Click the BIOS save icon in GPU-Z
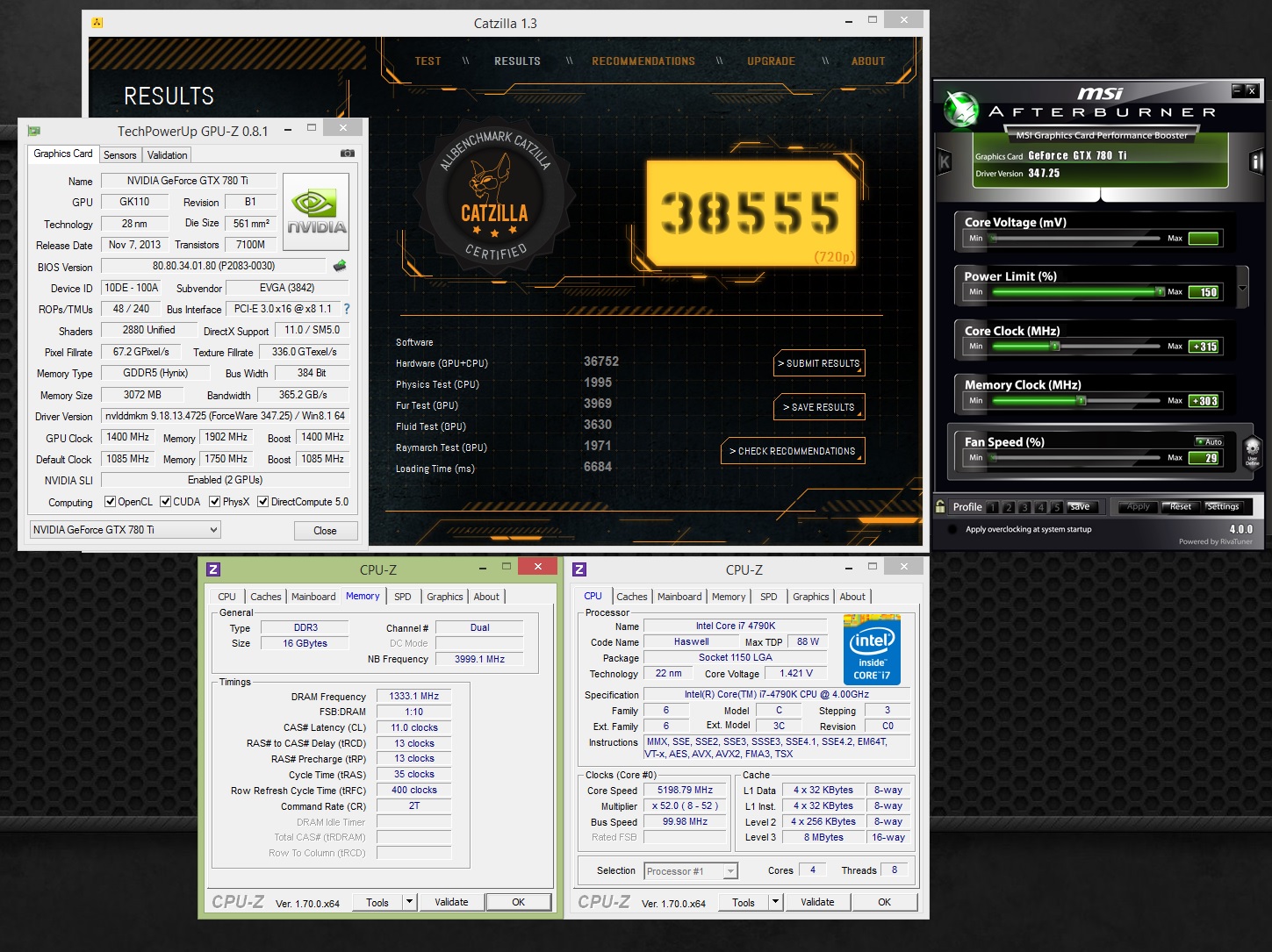This screenshot has height=952, width=1272. pyautogui.click(x=340, y=265)
